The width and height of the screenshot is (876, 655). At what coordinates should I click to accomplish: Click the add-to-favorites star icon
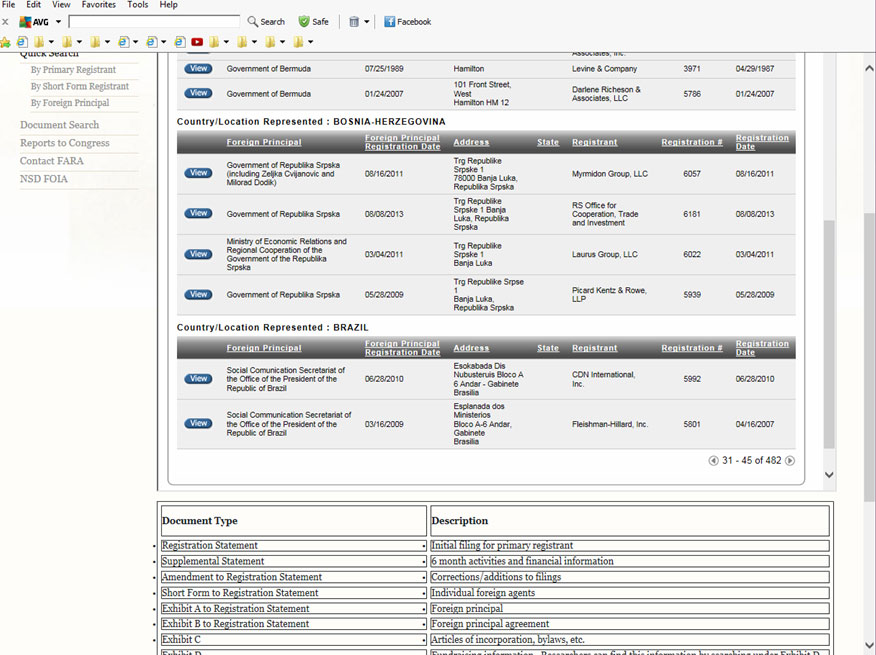tap(5, 42)
